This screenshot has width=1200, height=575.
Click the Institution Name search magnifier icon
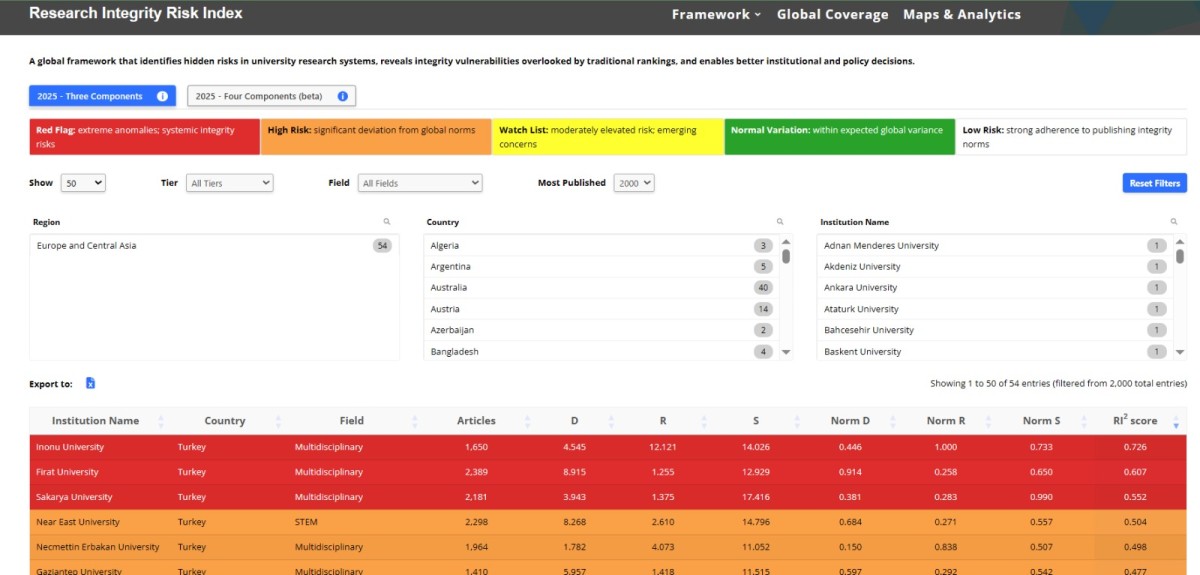[x=1174, y=222]
